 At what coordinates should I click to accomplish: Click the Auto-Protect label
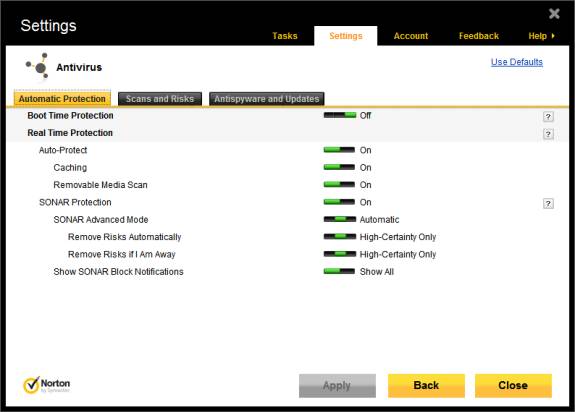(x=63, y=150)
